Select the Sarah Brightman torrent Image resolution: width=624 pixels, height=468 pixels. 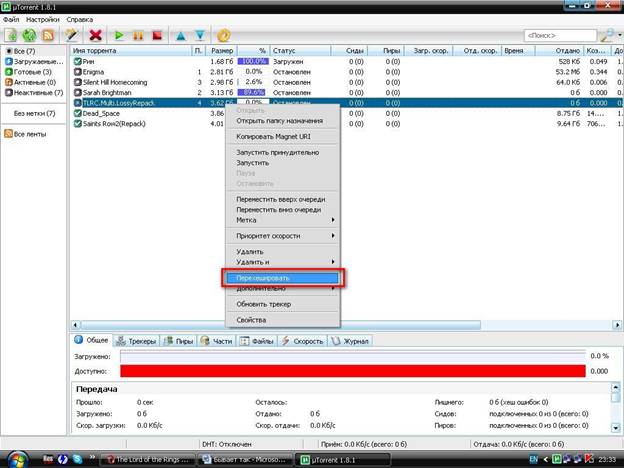coord(346,92)
